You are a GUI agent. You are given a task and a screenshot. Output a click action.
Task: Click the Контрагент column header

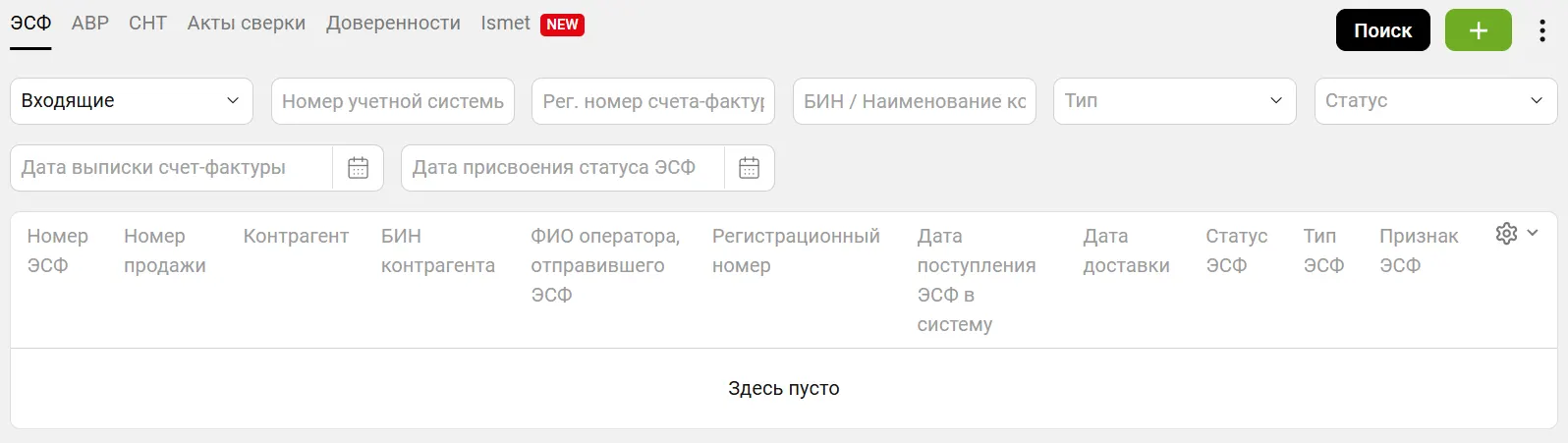[296, 237]
